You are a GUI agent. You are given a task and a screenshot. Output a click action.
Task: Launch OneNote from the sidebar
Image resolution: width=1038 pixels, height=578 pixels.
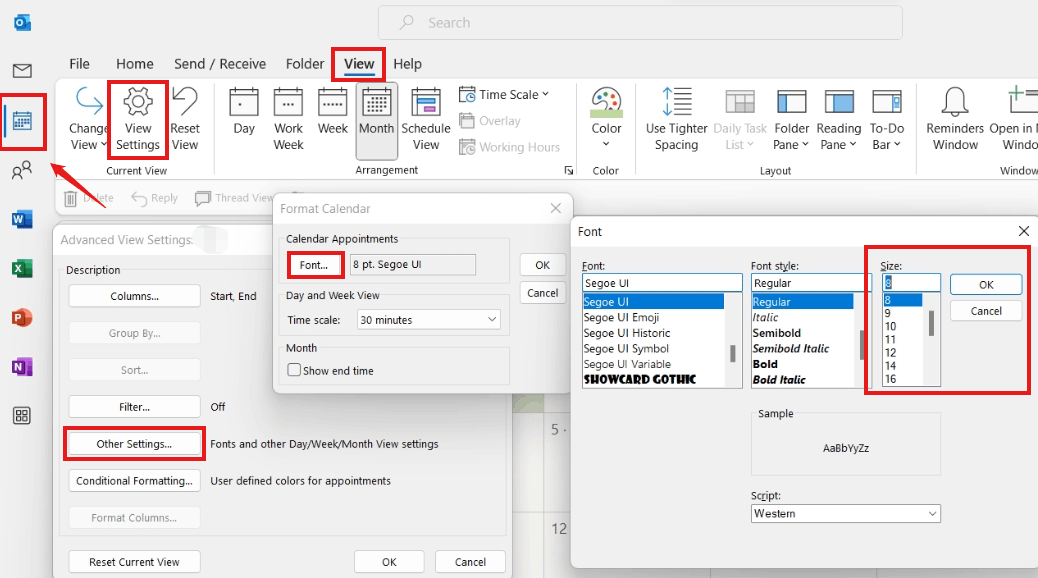tap(22, 367)
